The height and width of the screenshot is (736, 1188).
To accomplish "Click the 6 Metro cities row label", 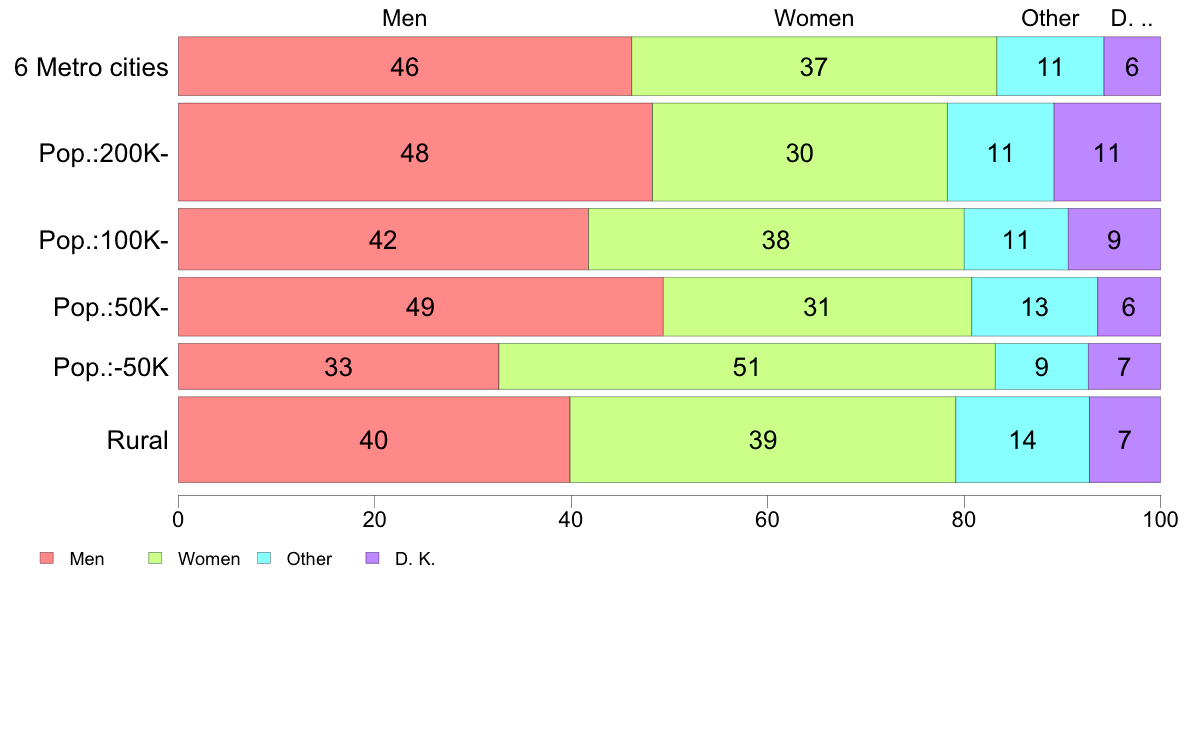I will [91, 68].
